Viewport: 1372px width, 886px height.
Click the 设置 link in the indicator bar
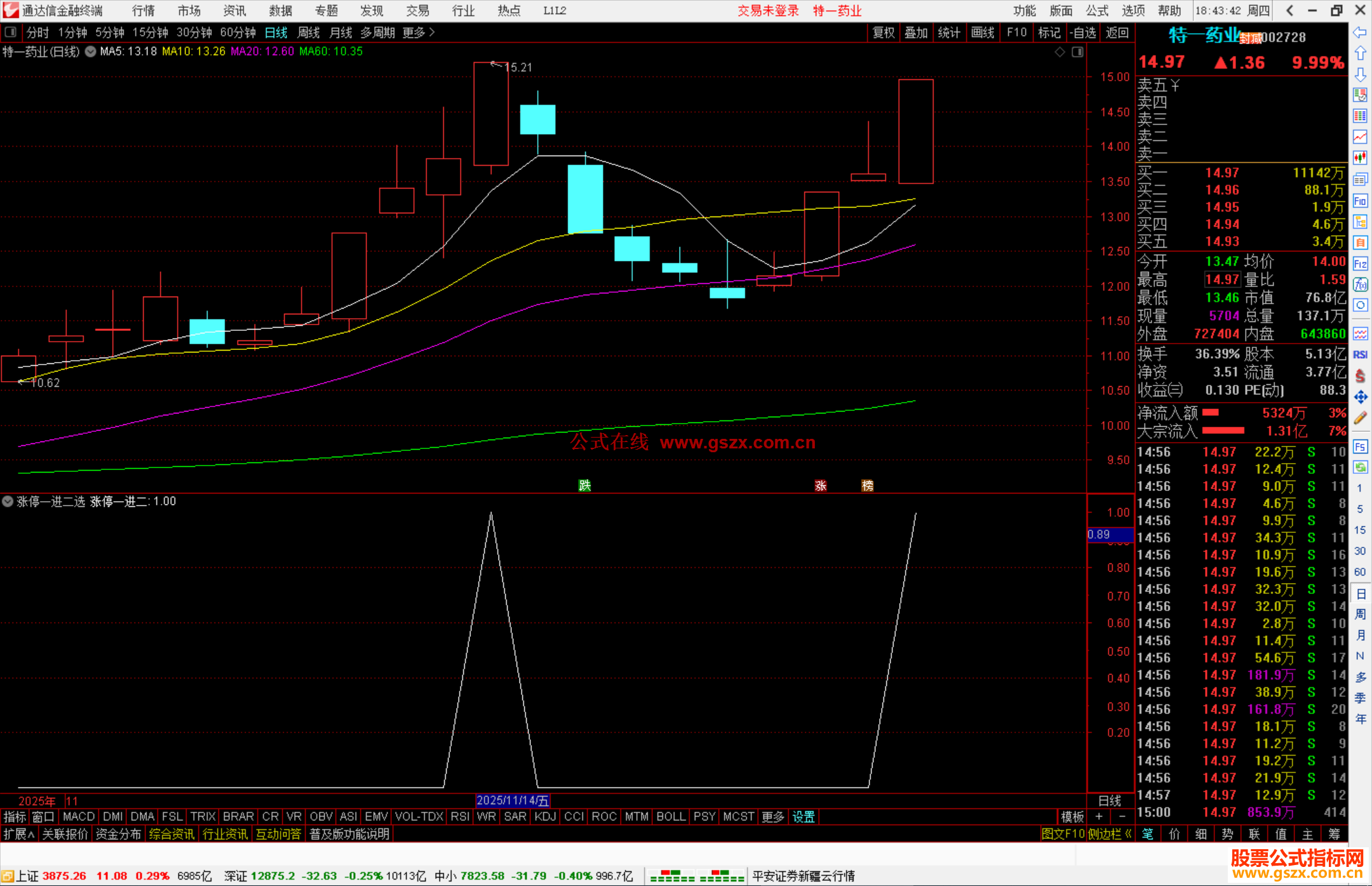point(803,817)
